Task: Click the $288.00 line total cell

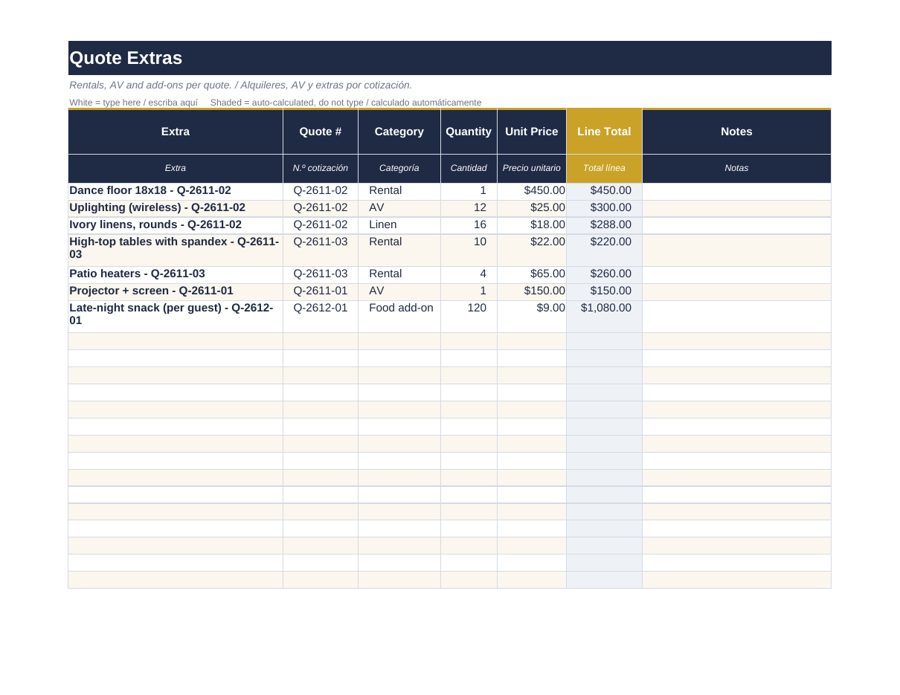Action: point(604,225)
